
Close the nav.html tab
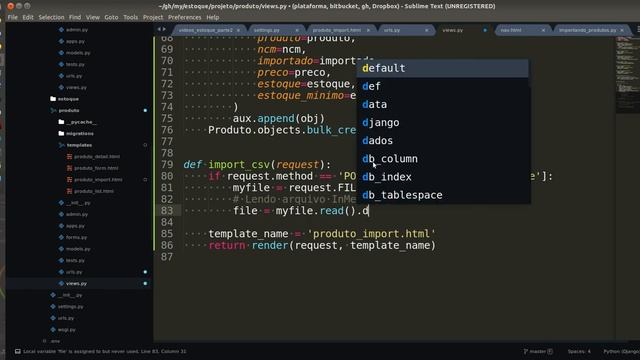pyautogui.click(x=543, y=30)
